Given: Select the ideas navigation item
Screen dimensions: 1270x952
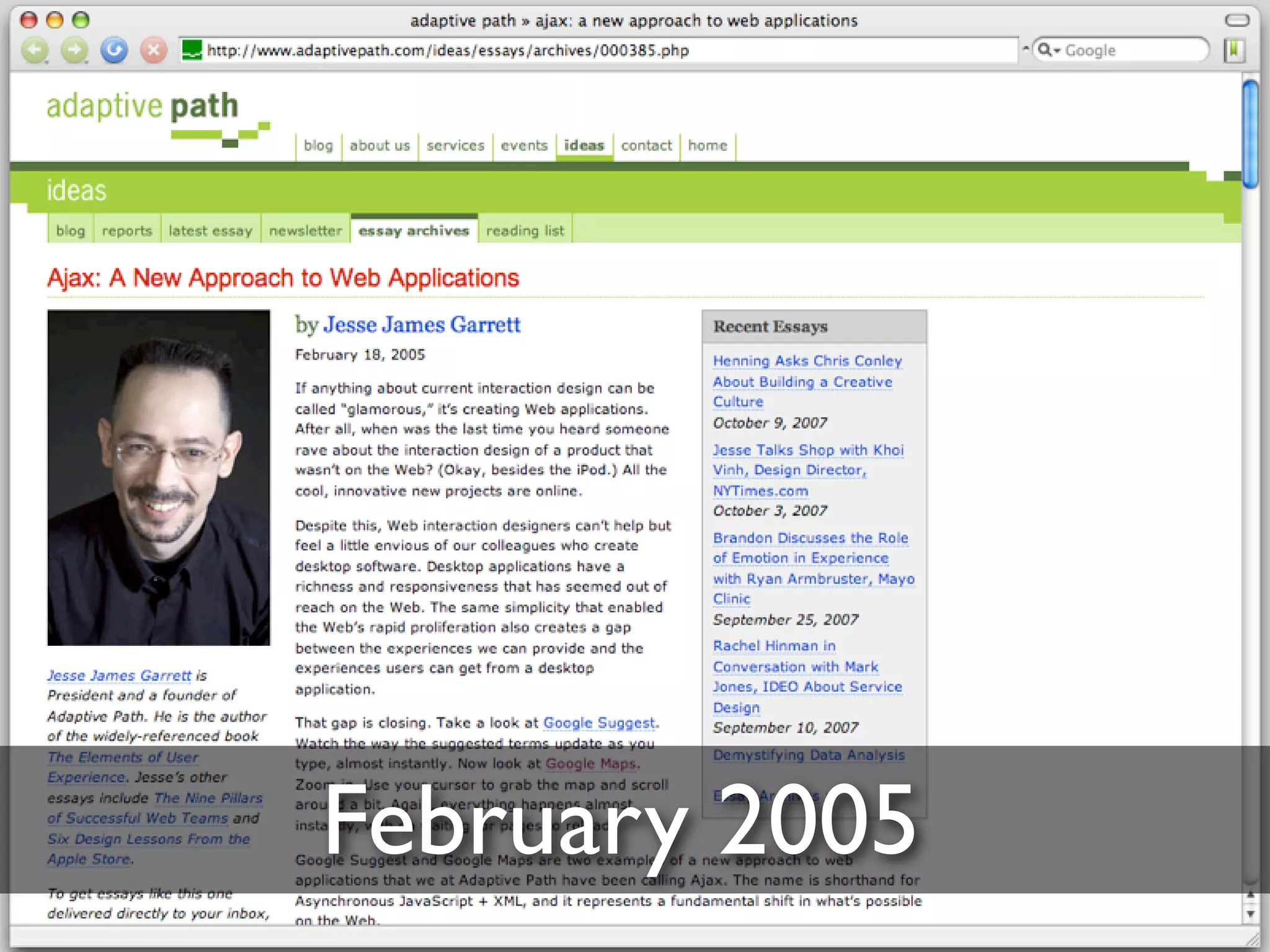Looking at the screenshot, I should (584, 146).
